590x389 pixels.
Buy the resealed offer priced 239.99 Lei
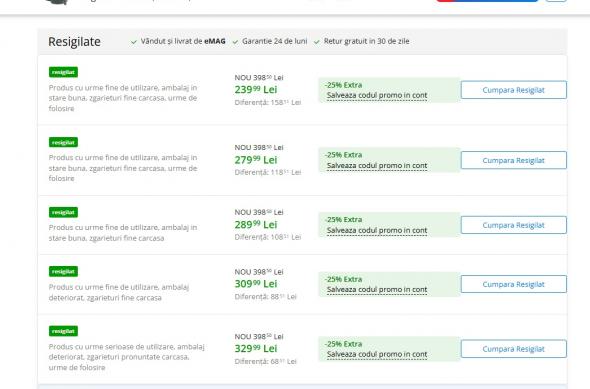[514, 90]
